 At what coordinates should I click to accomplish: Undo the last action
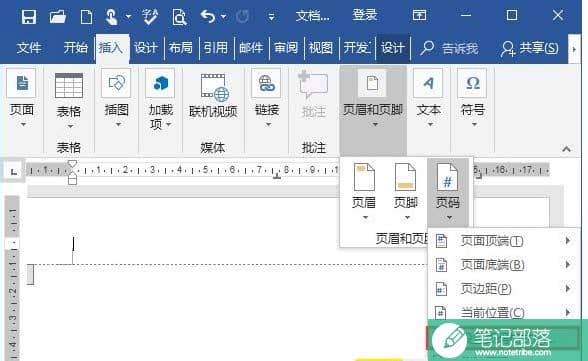[x=208, y=16]
